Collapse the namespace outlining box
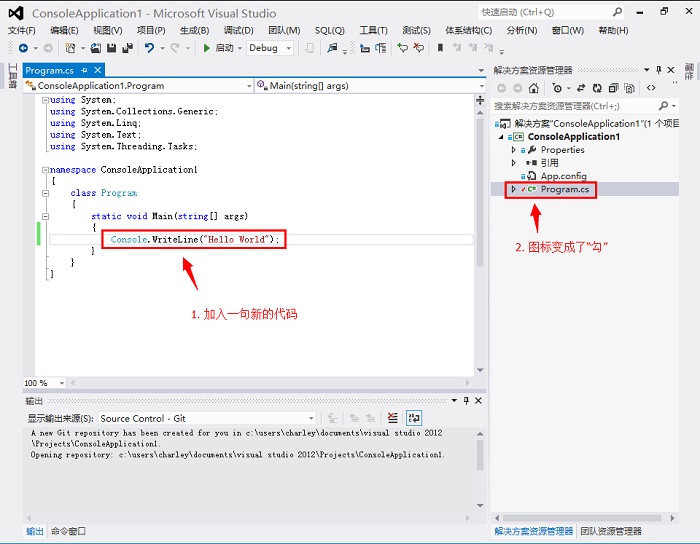 45,170
